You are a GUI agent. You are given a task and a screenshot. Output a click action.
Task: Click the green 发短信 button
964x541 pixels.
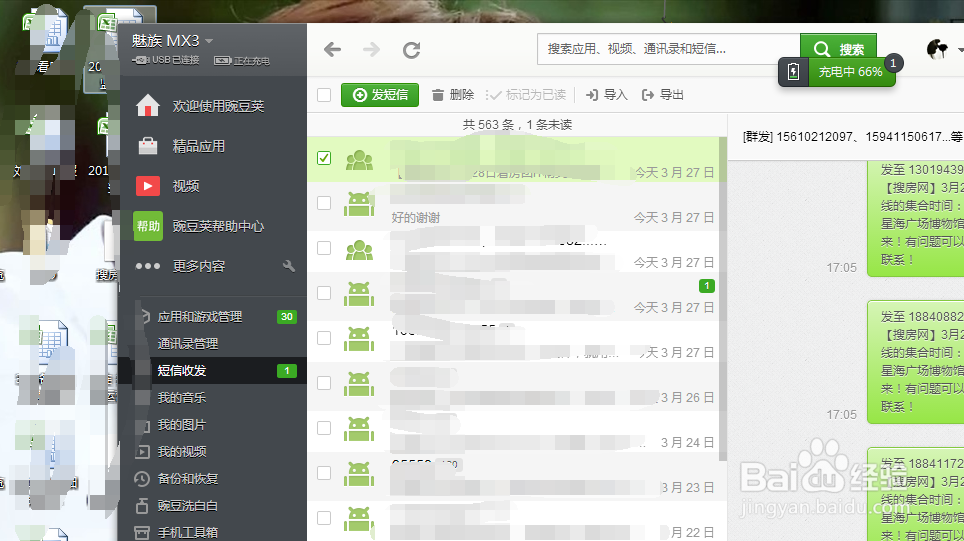[380, 95]
